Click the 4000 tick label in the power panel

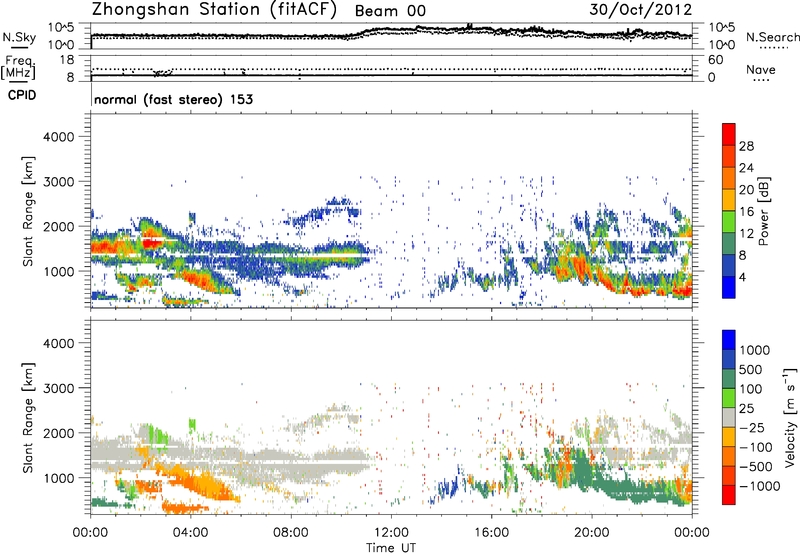pos(58,137)
